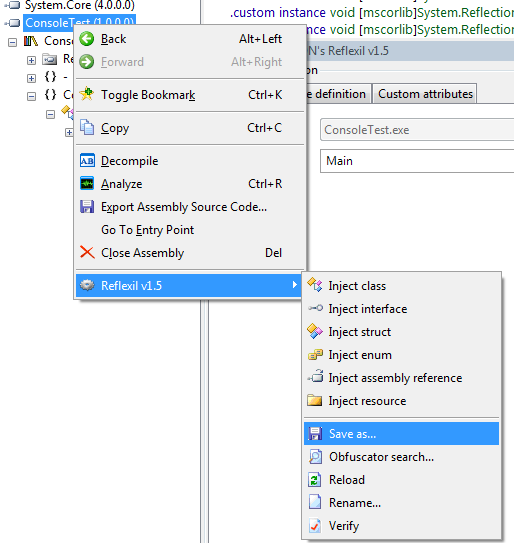Click the Inject resource folder icon
This screenshot has height=543, width=514.
click(x=314, y=400)
